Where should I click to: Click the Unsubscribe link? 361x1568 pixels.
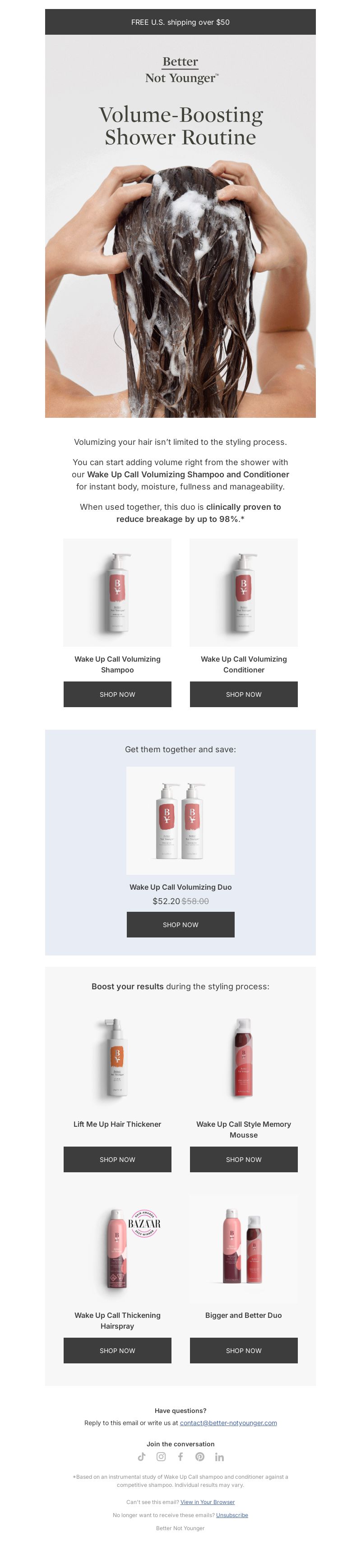tap(232, 1515)
